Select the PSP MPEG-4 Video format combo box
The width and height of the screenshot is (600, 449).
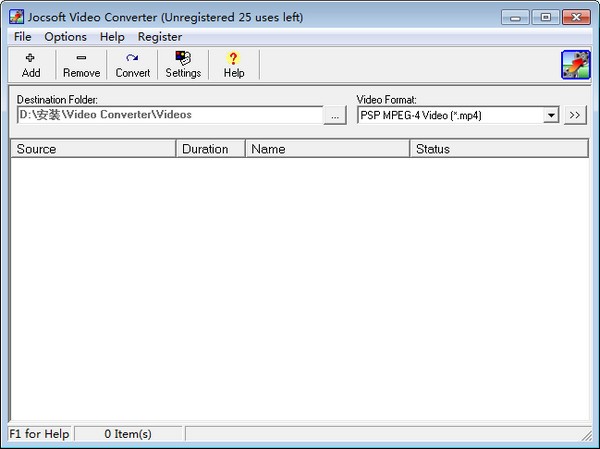click(x=449, y=115)
